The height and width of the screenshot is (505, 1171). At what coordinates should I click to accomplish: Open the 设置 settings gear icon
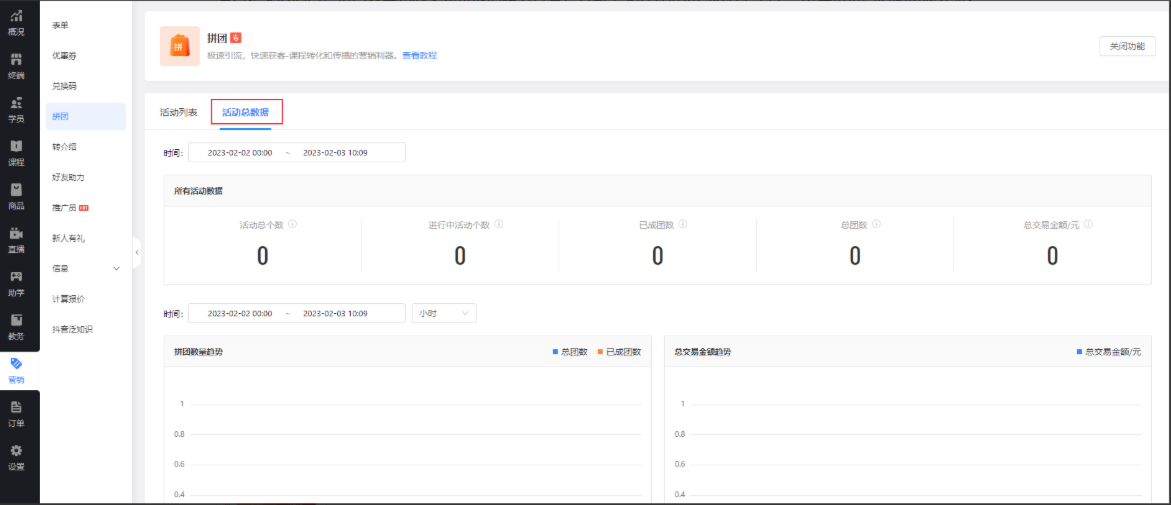click(x=16, y=450)
